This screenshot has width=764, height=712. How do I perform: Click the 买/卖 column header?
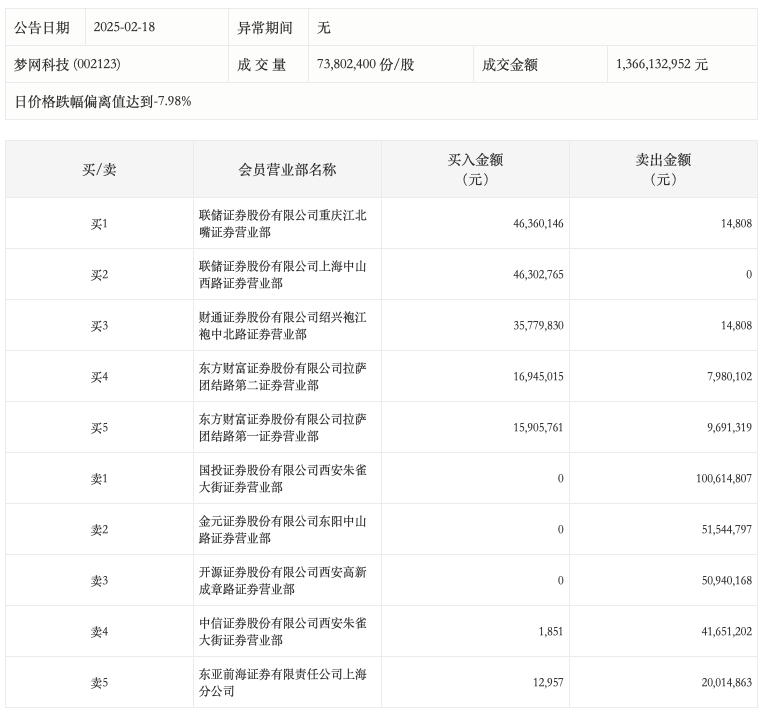tap(99, 169)
